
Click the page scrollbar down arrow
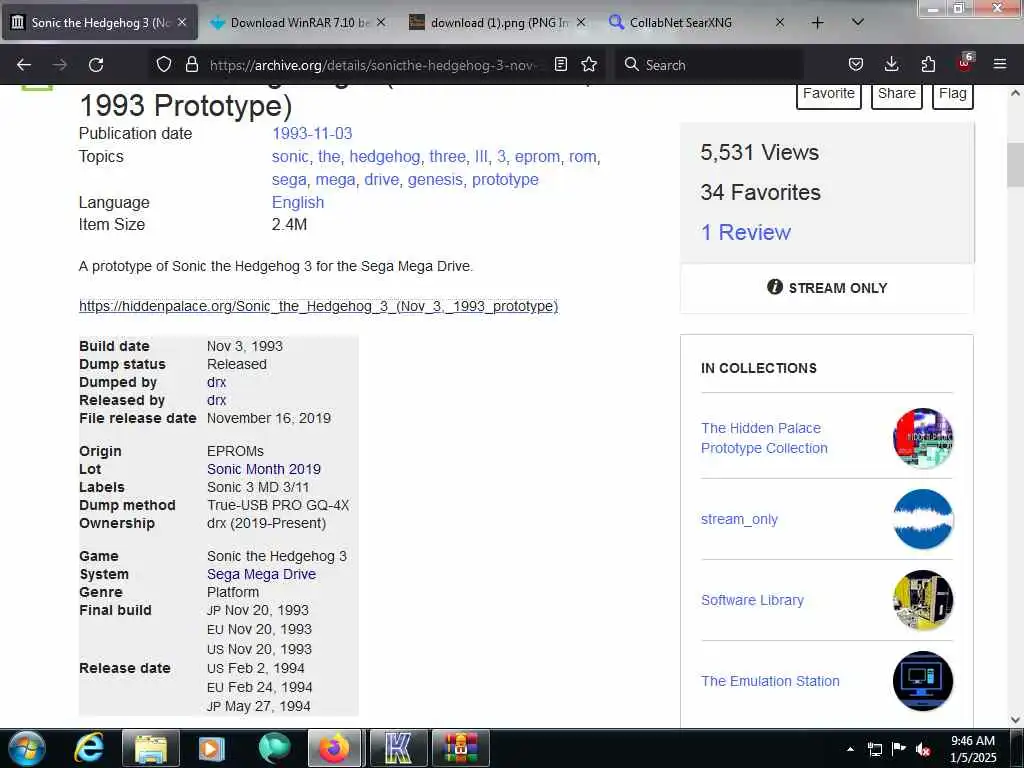[x=1015, y=720]
